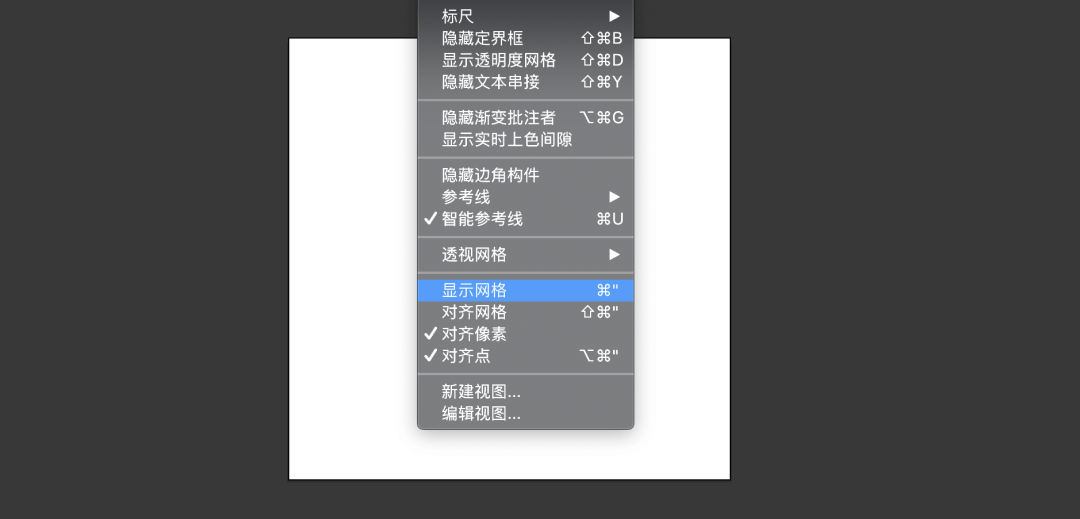
Task: Choose 隐藏渐变批注者 item
Action: pyautogui.click(x=526, y=118)
